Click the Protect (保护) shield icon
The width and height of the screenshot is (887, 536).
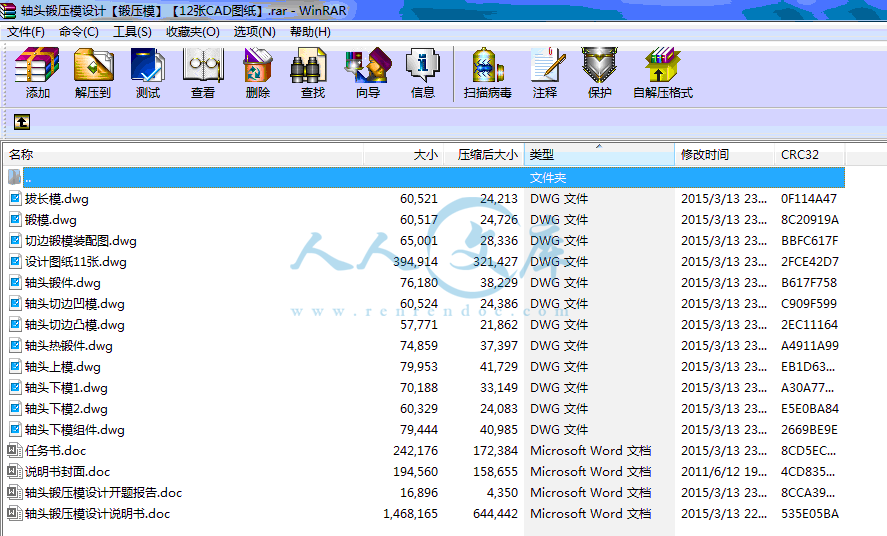tap(600, 72)
